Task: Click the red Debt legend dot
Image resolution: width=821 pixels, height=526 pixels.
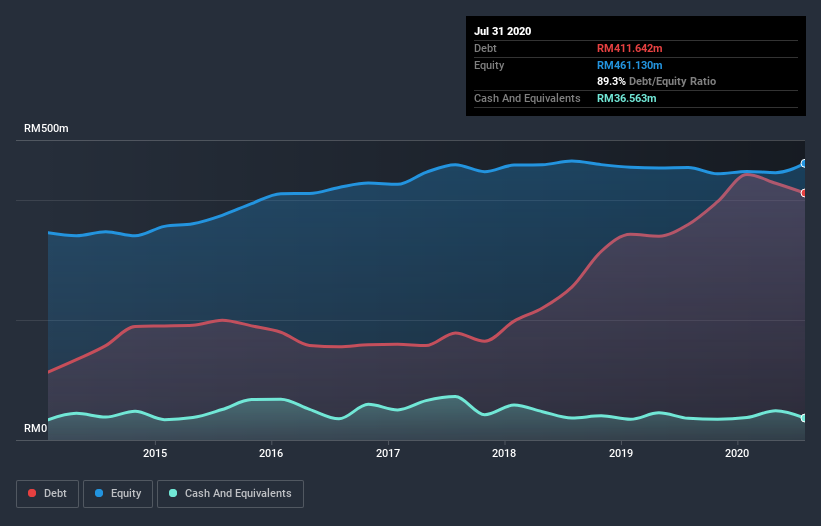Action: point(32,493)
